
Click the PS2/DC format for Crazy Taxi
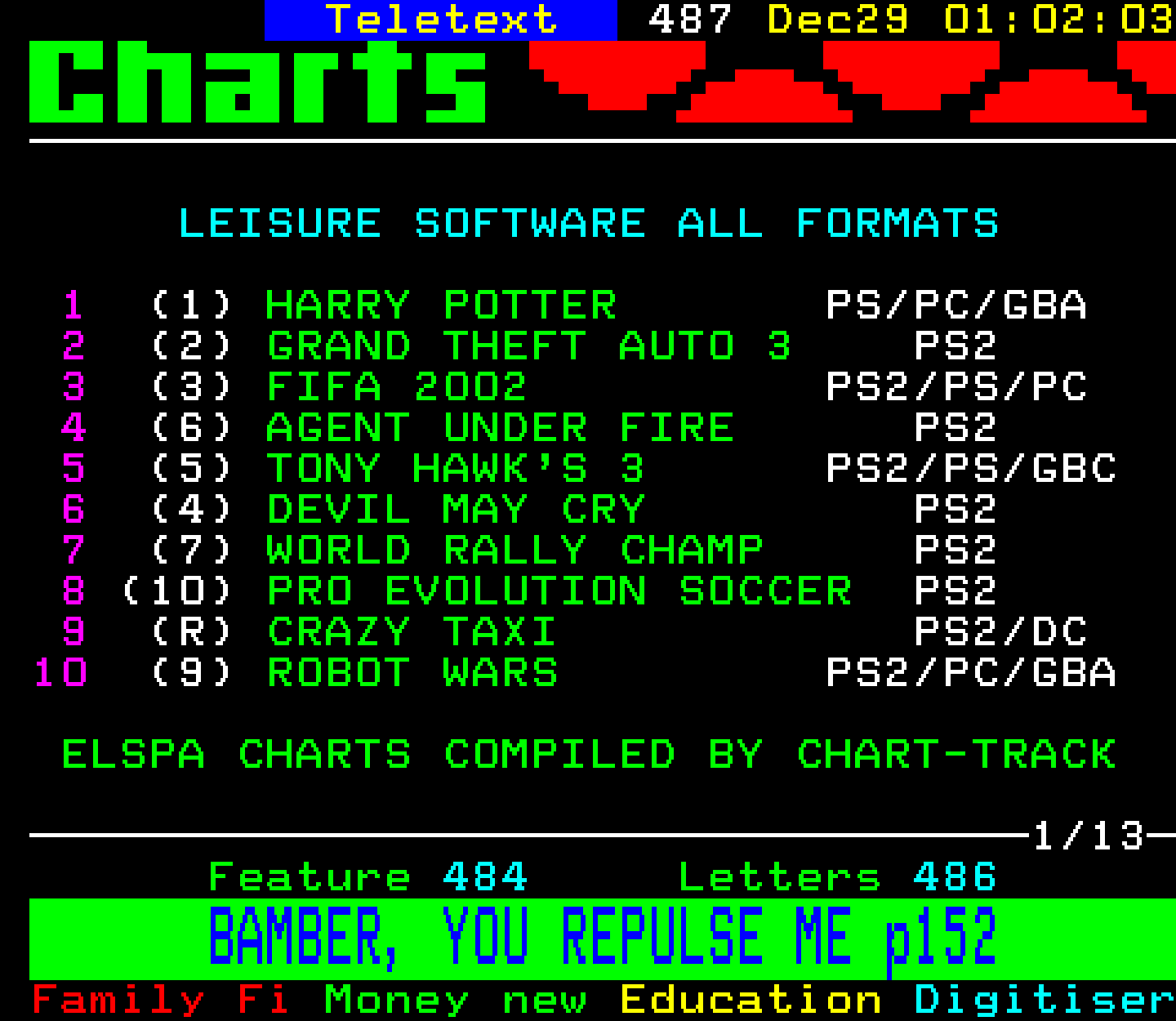1000,632
